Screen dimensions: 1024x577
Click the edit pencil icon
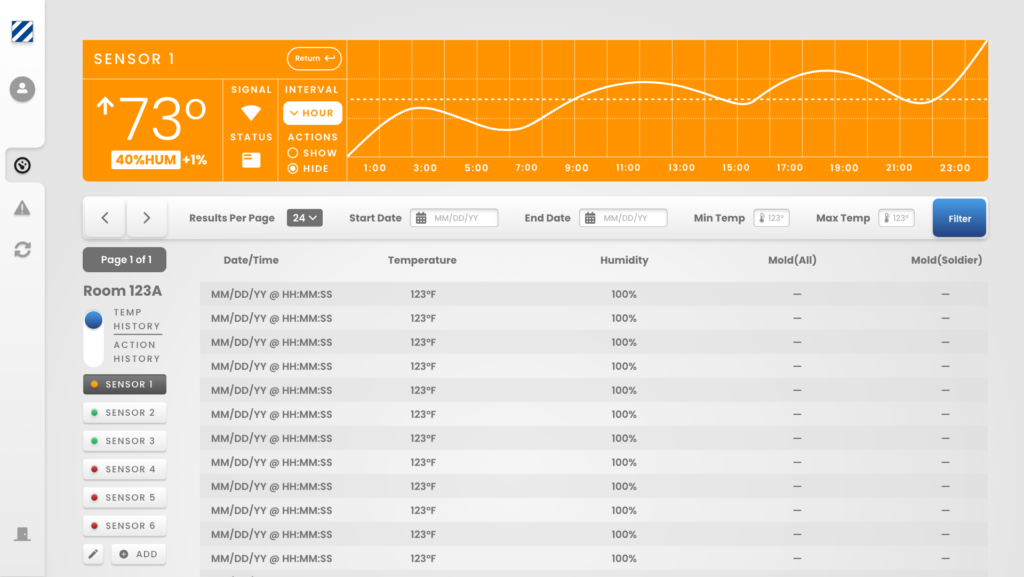(93, 554)
